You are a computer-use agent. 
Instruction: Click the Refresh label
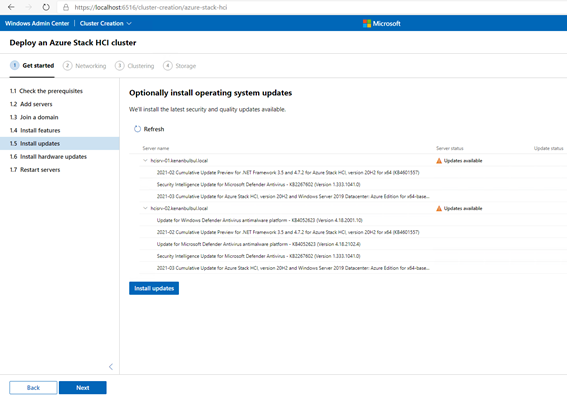[x=154, y=129]
